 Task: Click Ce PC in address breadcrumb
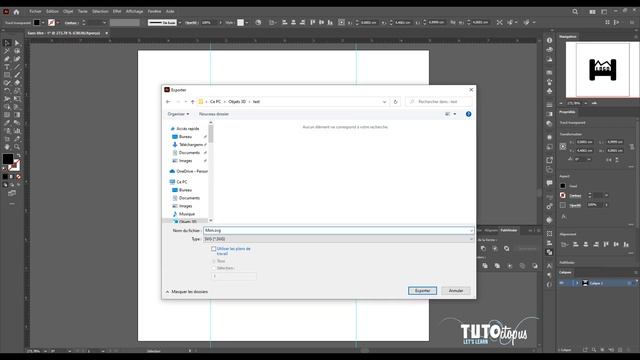coord(216,102)
